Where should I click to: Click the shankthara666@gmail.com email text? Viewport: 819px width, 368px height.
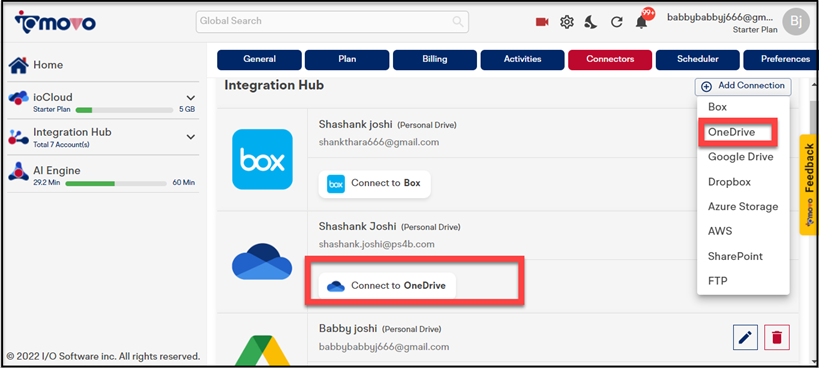(379, 142)
